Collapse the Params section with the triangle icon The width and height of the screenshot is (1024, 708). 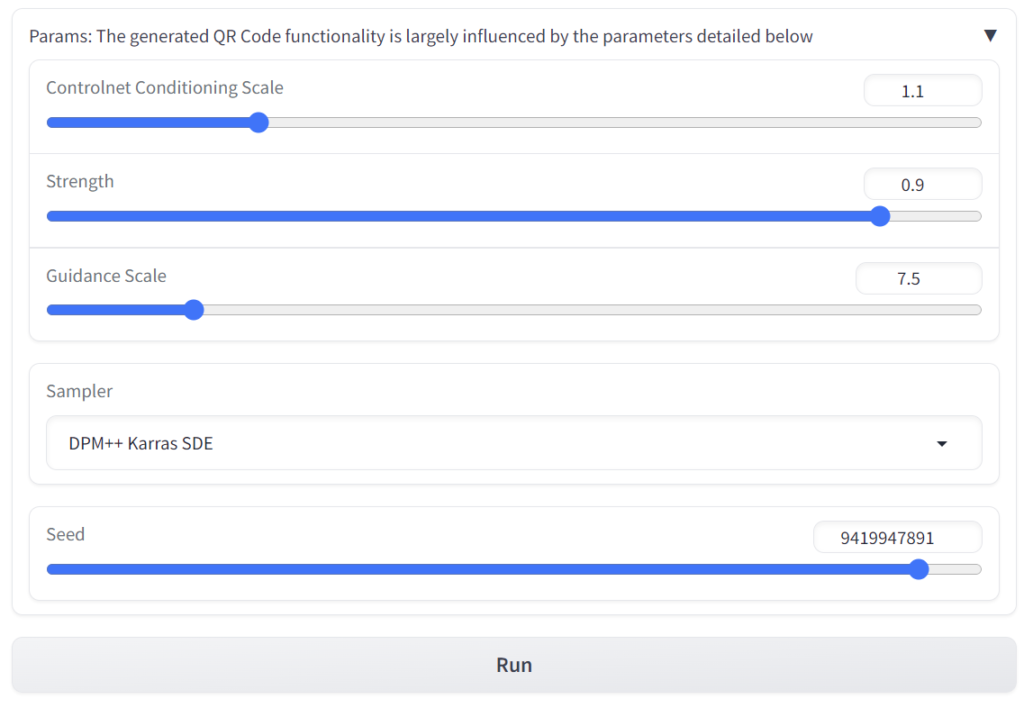990,36
